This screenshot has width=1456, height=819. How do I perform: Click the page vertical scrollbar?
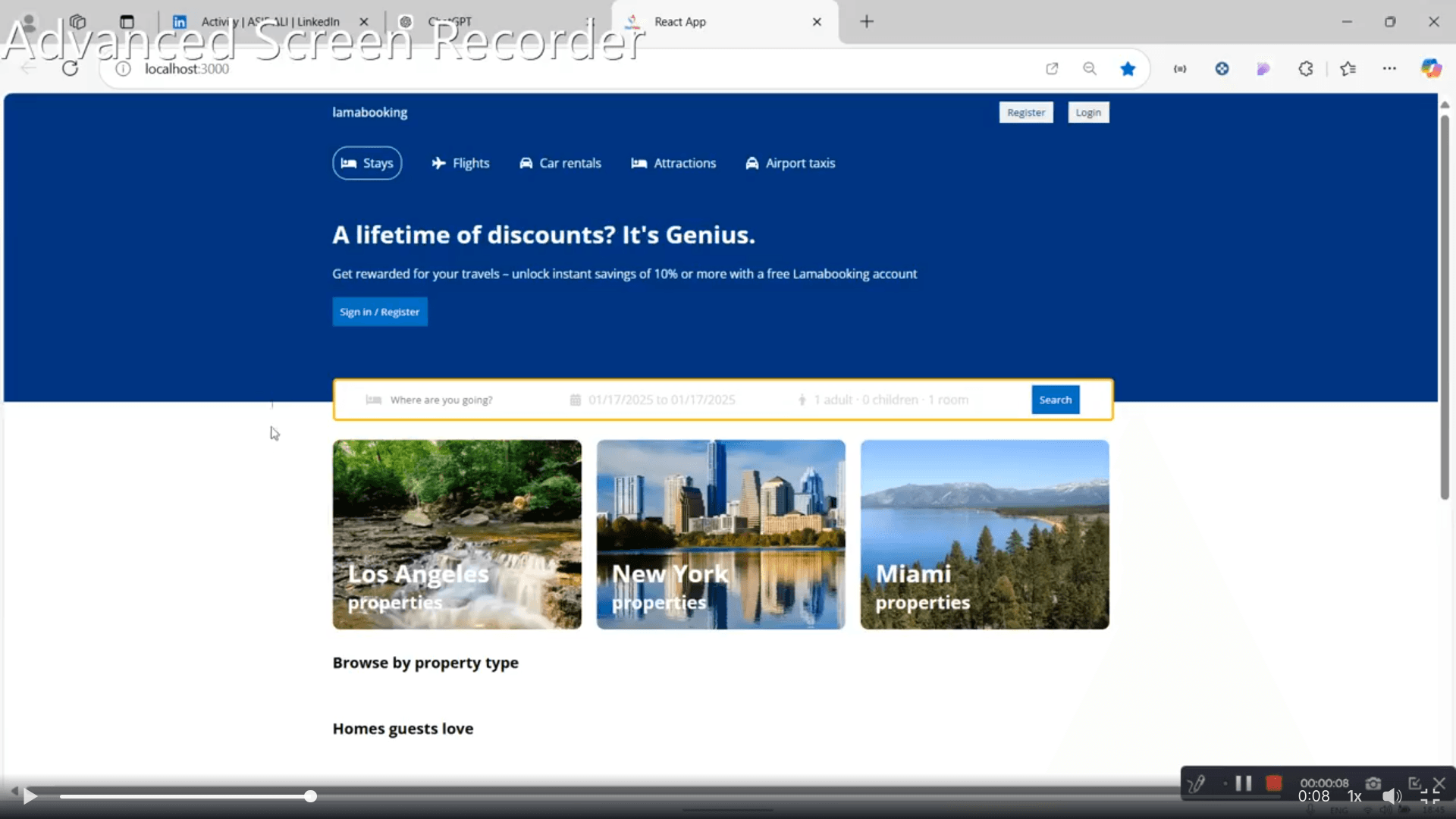1445,307
